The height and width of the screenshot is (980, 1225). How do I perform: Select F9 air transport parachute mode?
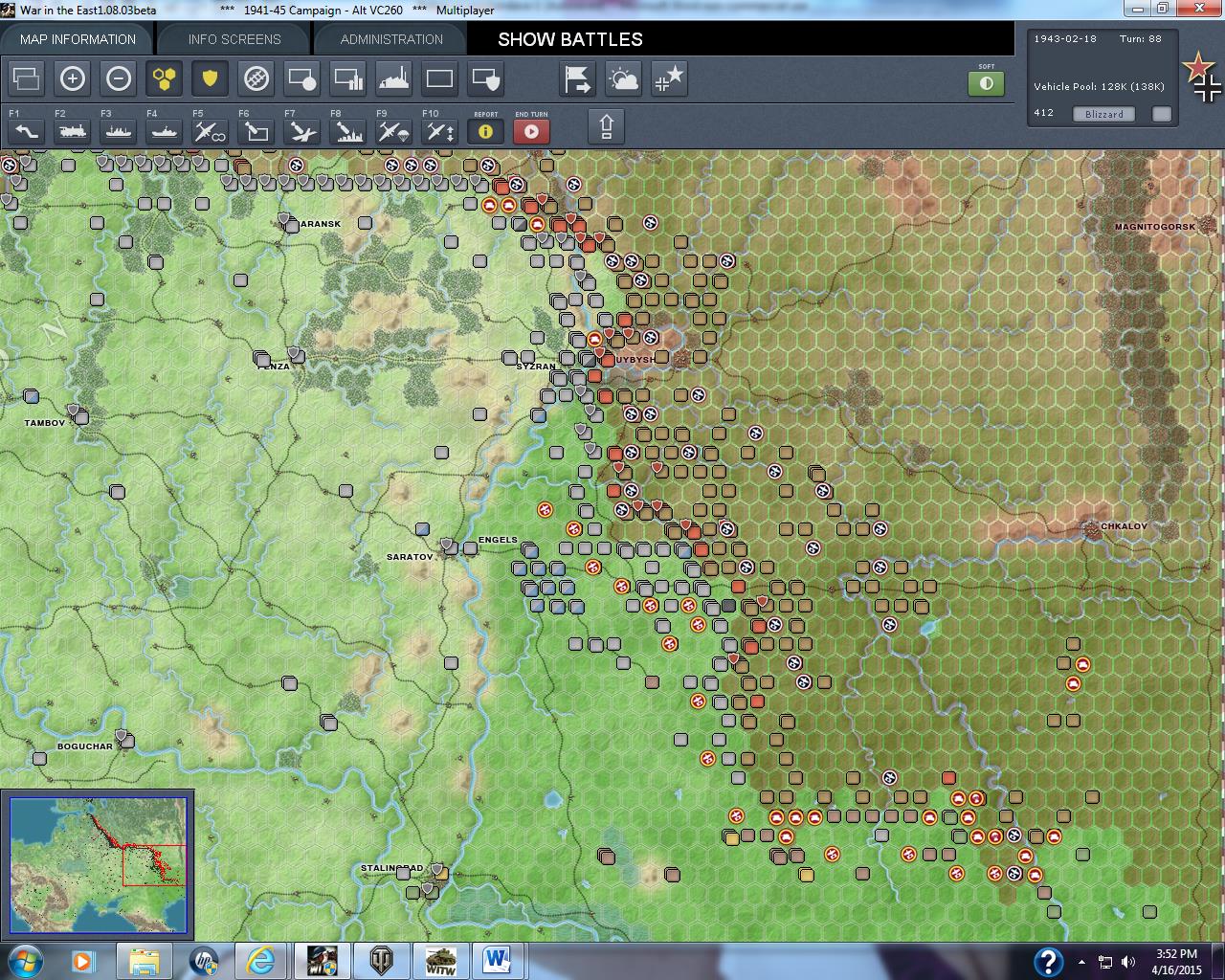(394, 130)
